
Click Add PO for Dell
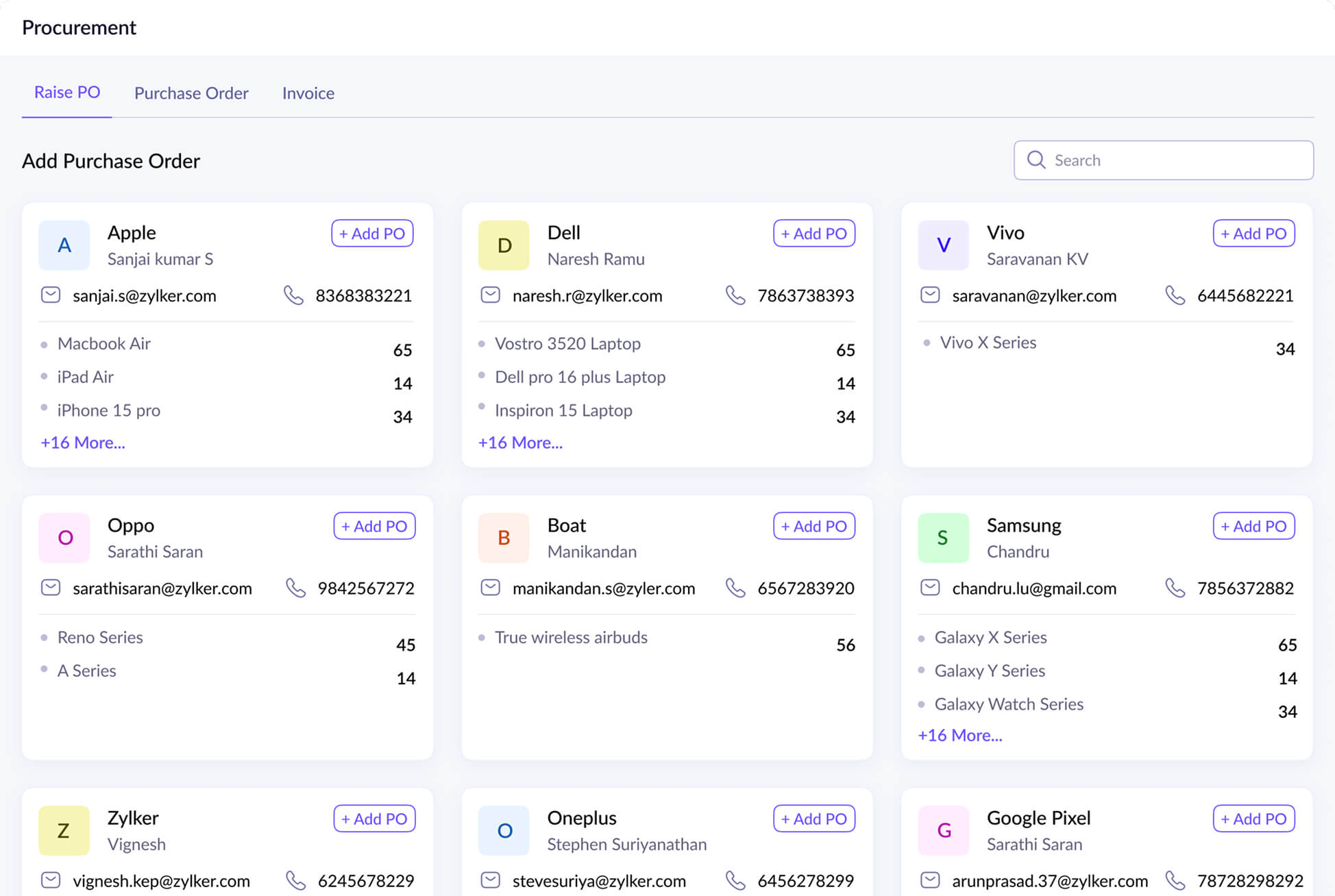point(814,234)
